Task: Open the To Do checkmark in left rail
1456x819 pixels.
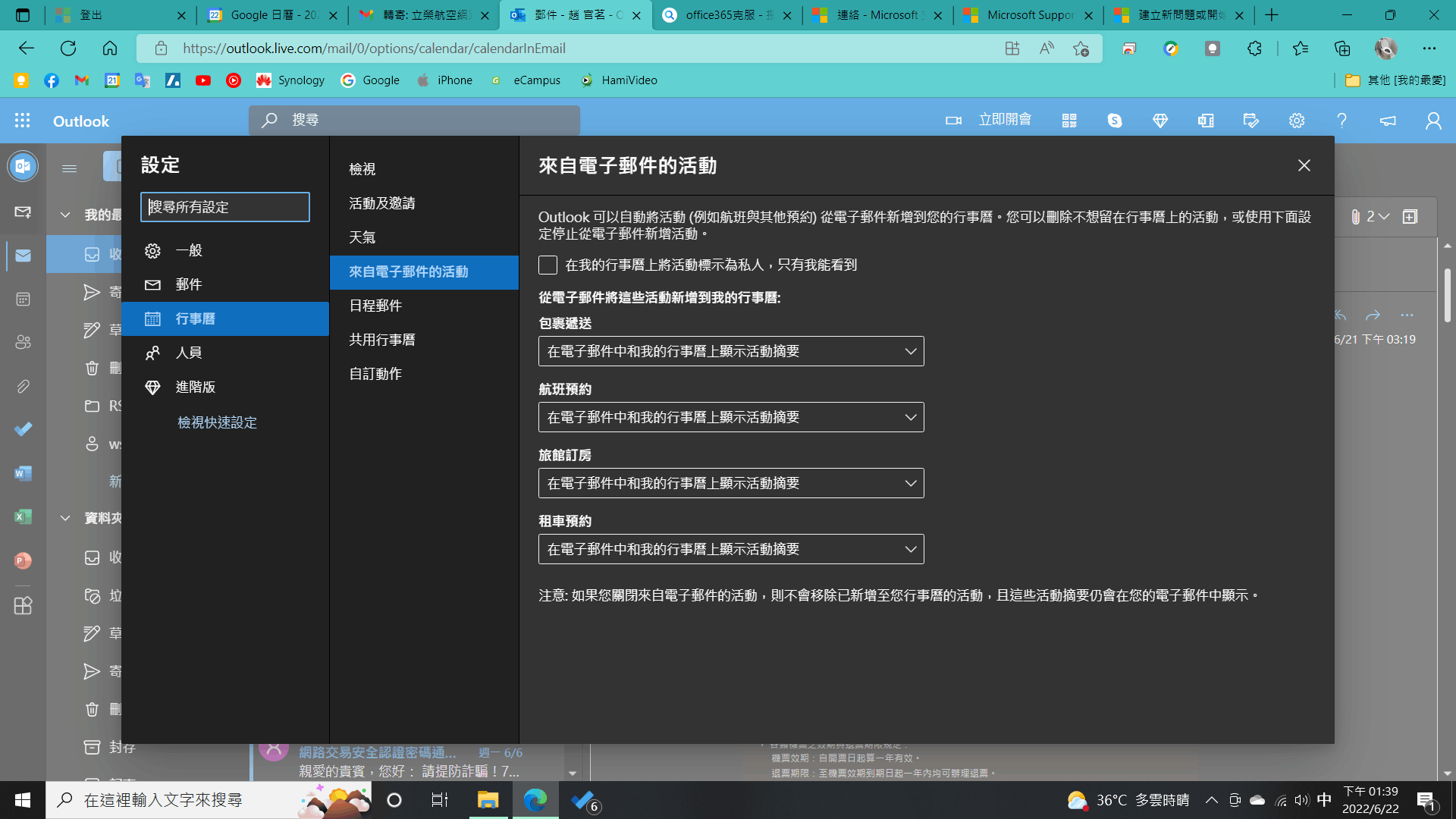Action: pos(23,429)
